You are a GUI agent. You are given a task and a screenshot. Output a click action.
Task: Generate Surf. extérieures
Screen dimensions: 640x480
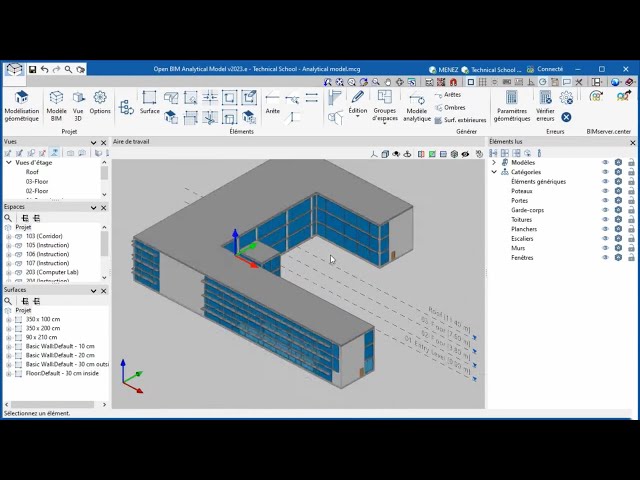coord(460,120)
